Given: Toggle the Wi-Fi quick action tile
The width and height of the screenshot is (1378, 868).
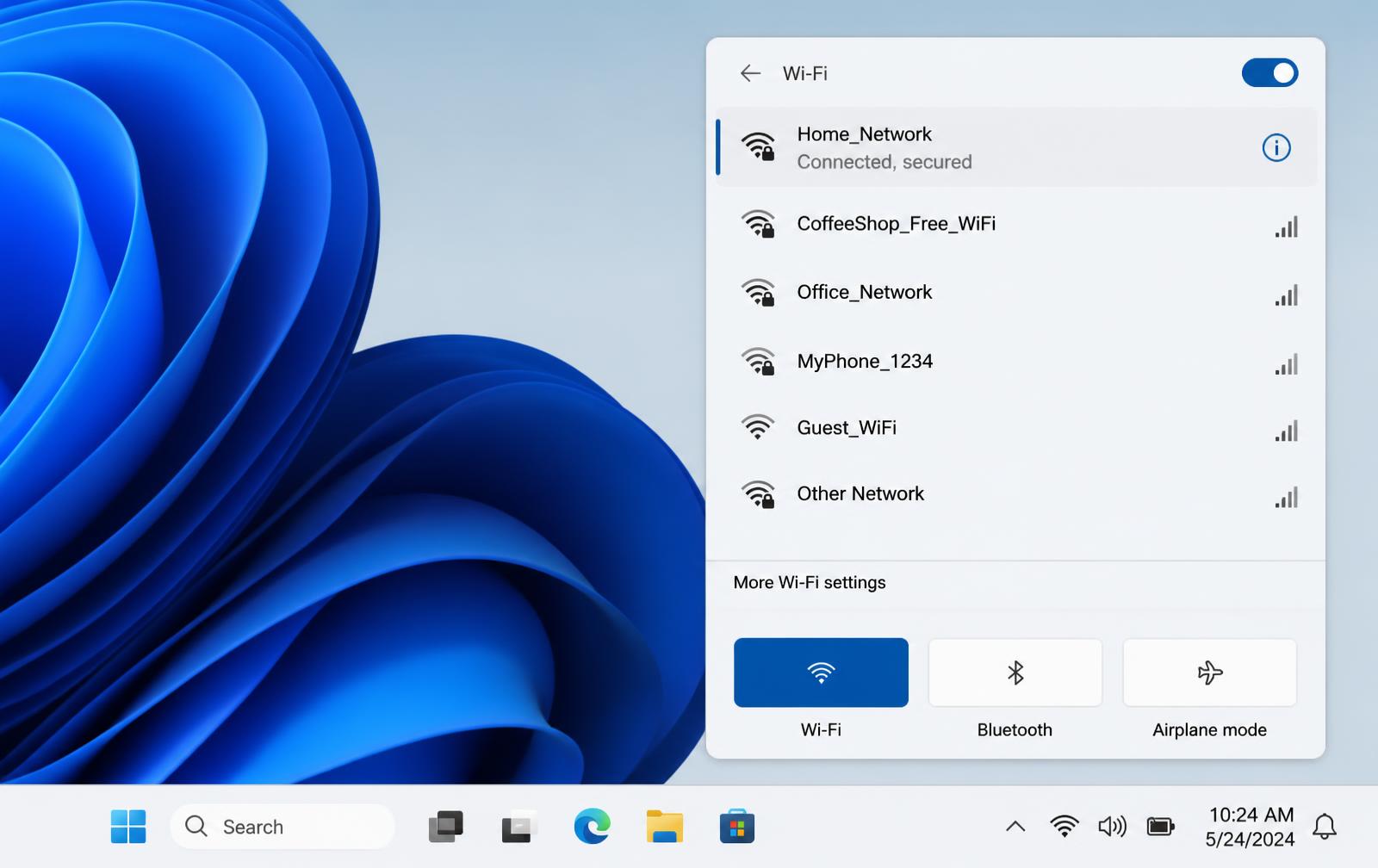Looking at the screenshot, I should pos(821,673).
